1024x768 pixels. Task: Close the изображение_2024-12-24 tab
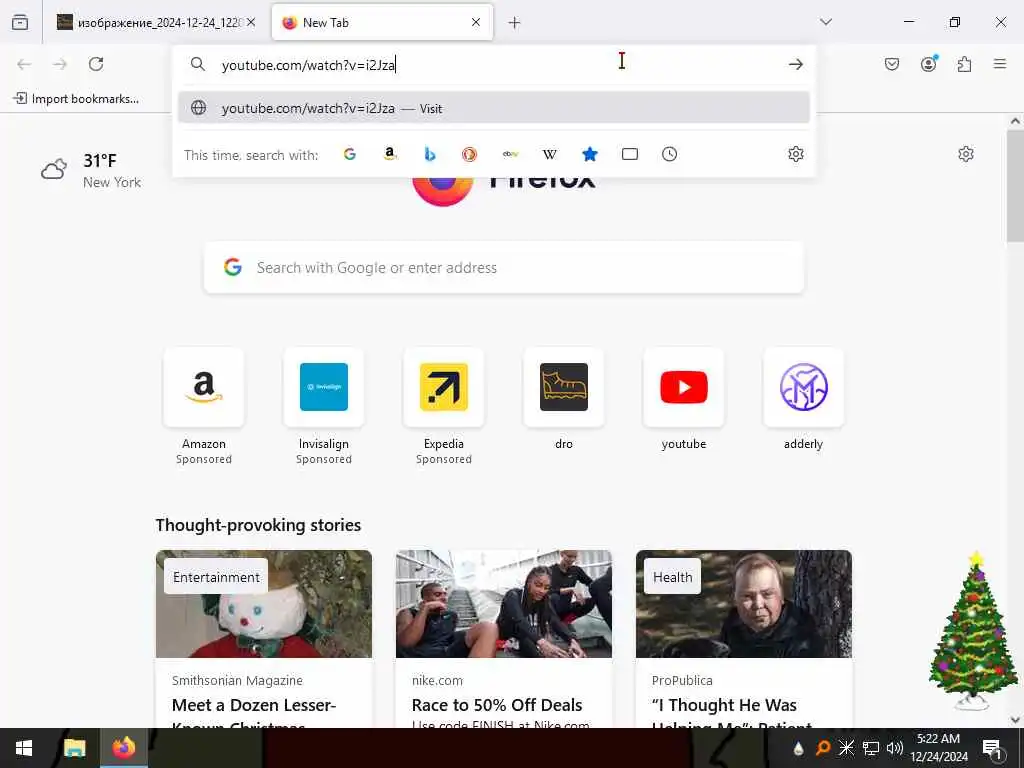pyautogui.click(x=251, y=22)
